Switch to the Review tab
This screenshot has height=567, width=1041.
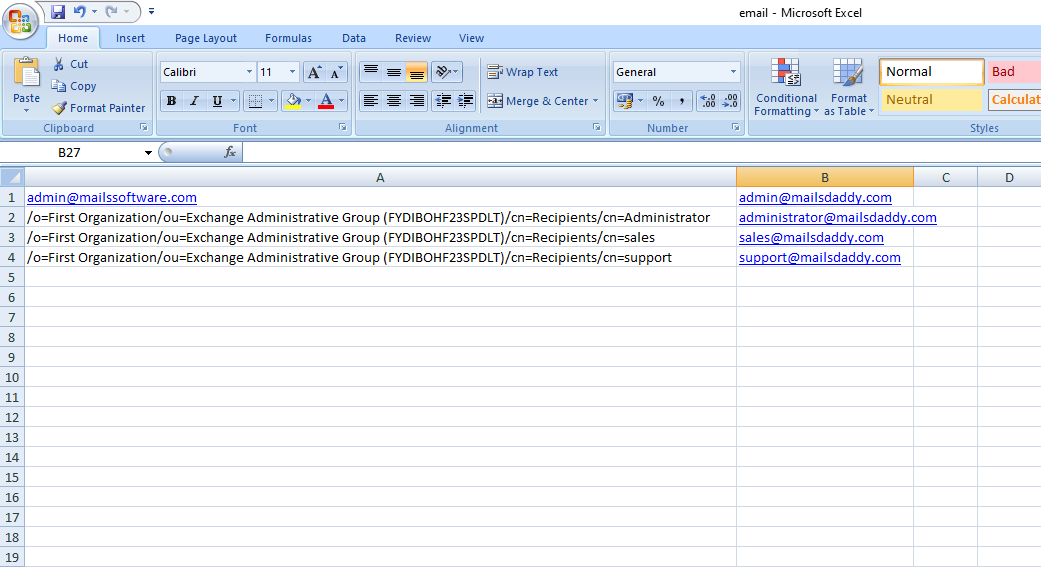413,38
